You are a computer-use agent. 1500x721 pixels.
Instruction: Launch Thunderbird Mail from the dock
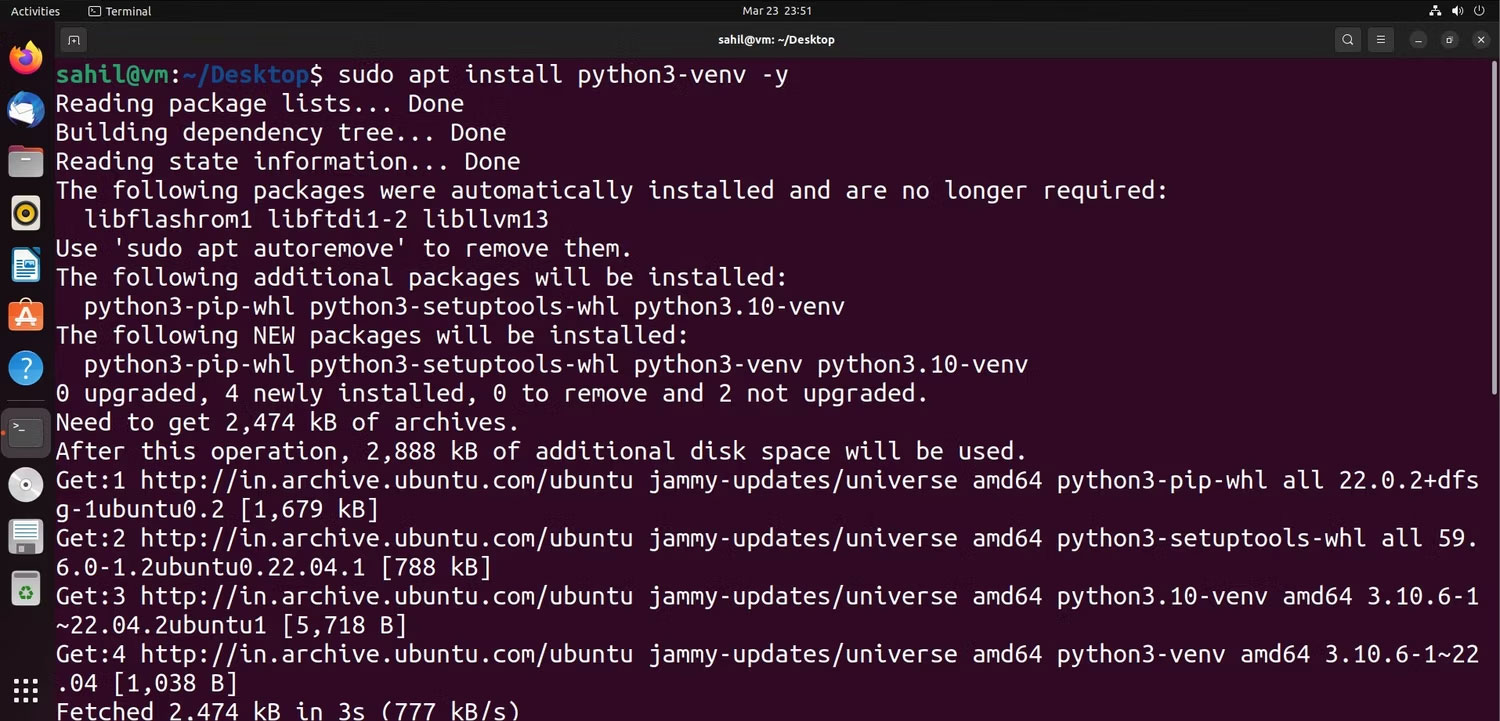(x=26, y=109)
